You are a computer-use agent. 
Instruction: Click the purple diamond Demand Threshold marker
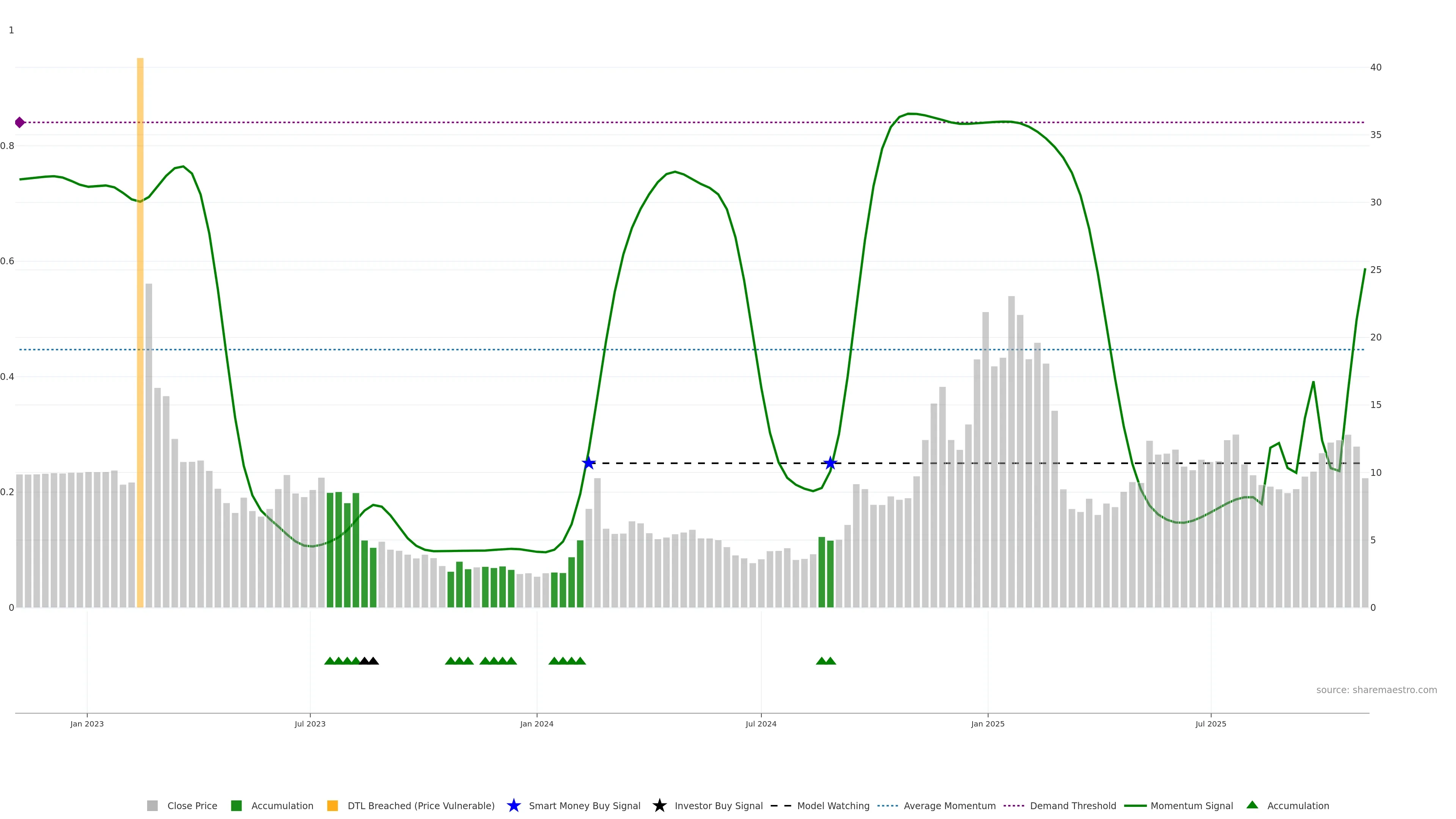(20, 122)
